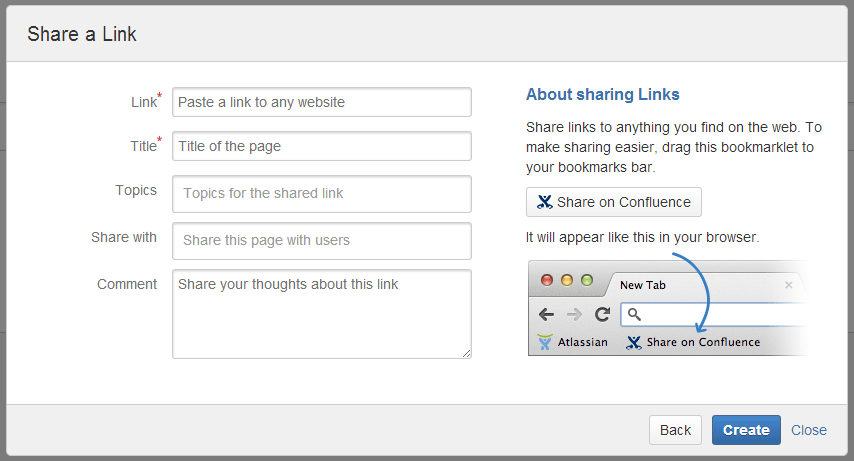Go back using the Back button
Image resolution: width=854 pixels, height=461 pixels.
click(x=675, y=430)
